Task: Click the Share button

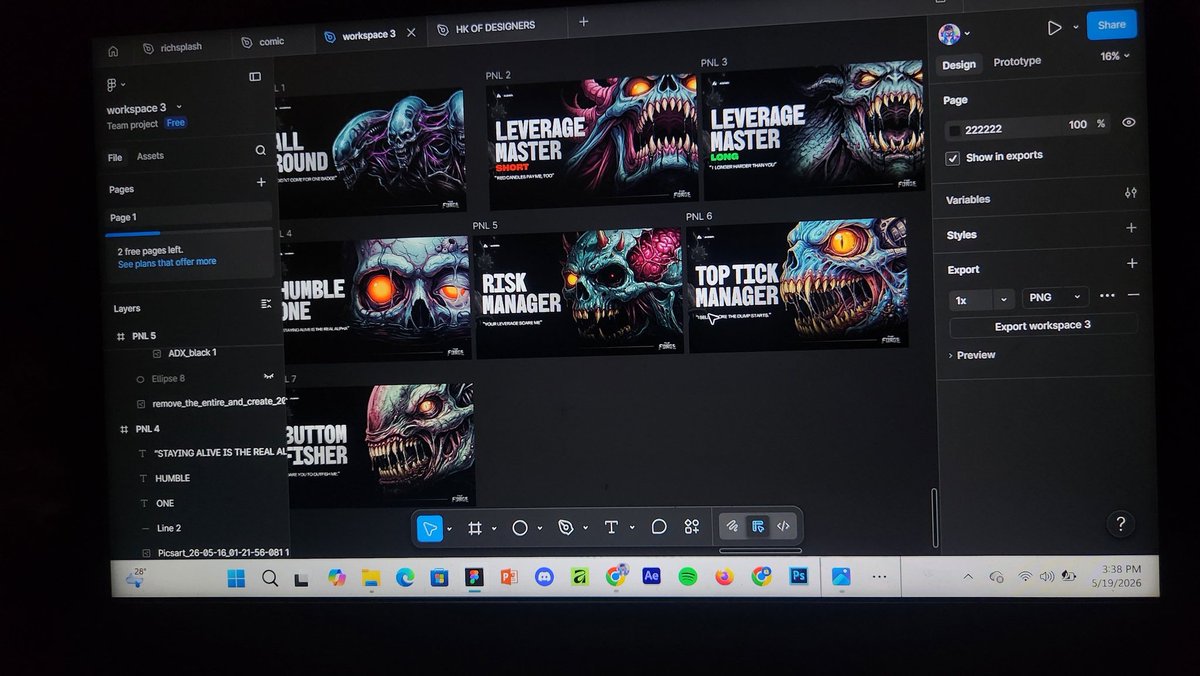Action: pos(1111,25)
